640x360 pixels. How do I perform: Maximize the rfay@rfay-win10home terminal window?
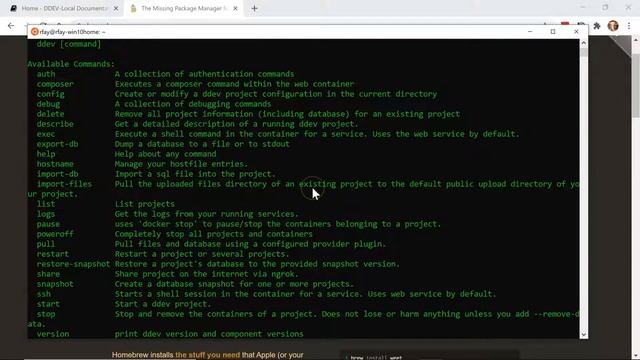click(x=553, y=31)
